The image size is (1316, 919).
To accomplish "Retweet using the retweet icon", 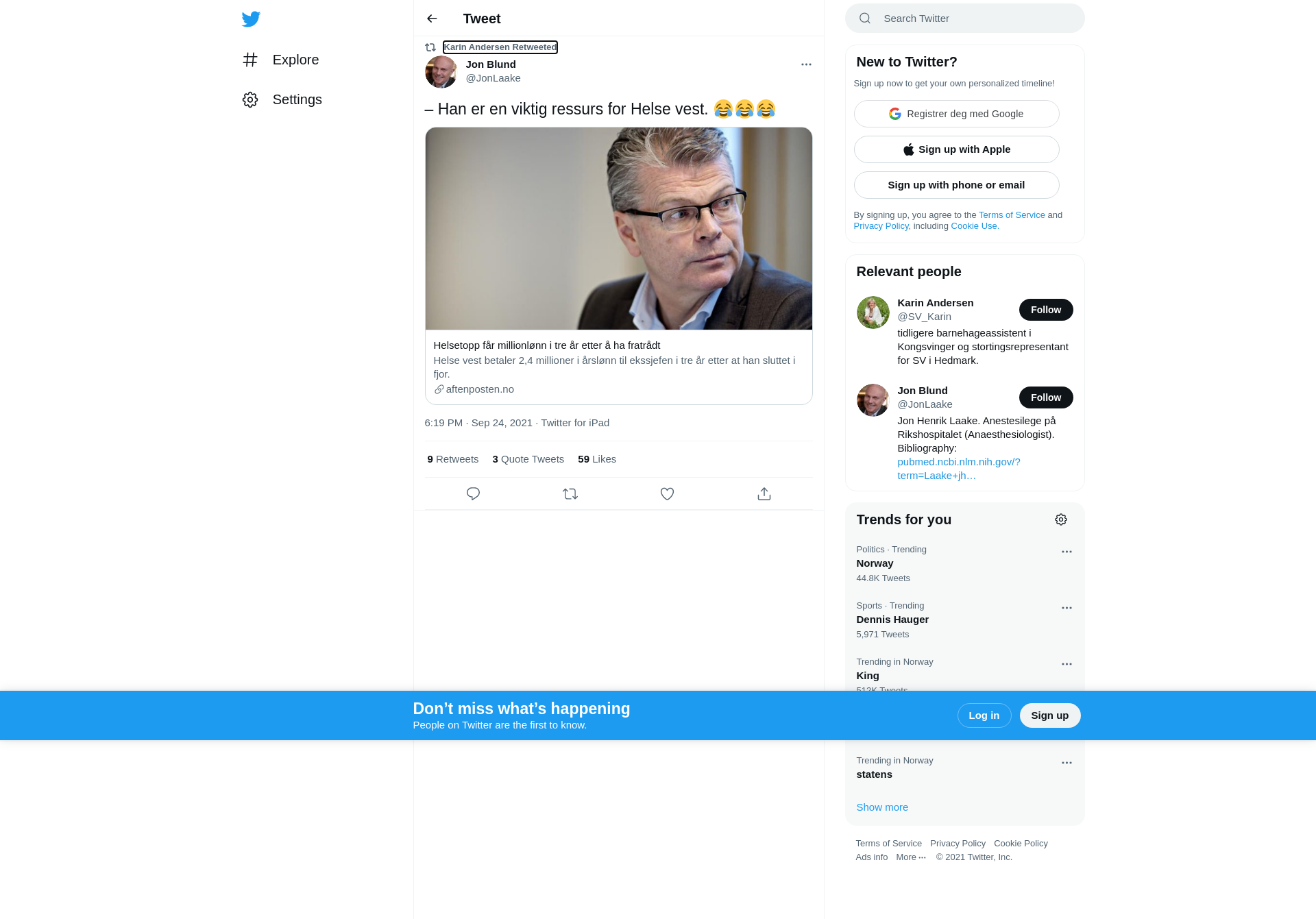I will coord(570,493).
